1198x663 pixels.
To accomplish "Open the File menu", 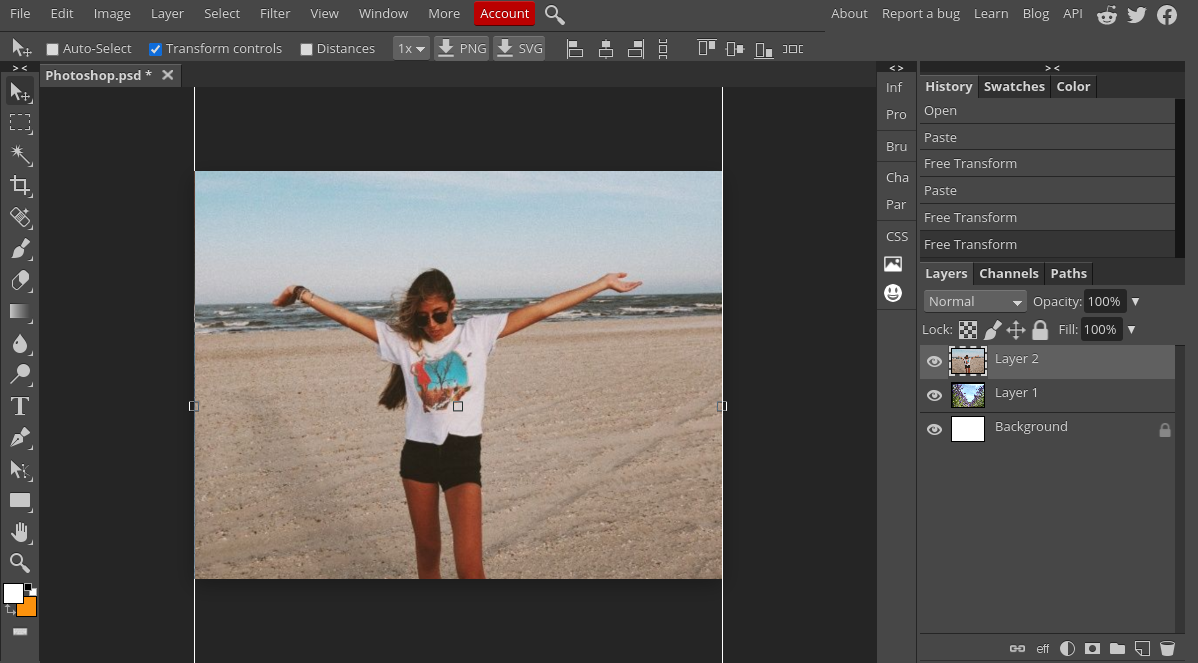I will coord(20,14).
